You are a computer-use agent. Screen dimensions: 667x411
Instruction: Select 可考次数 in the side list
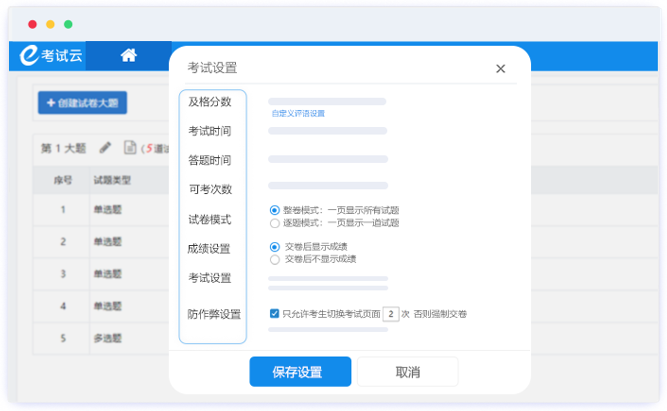pyautogui.click(x=210, y=190)
